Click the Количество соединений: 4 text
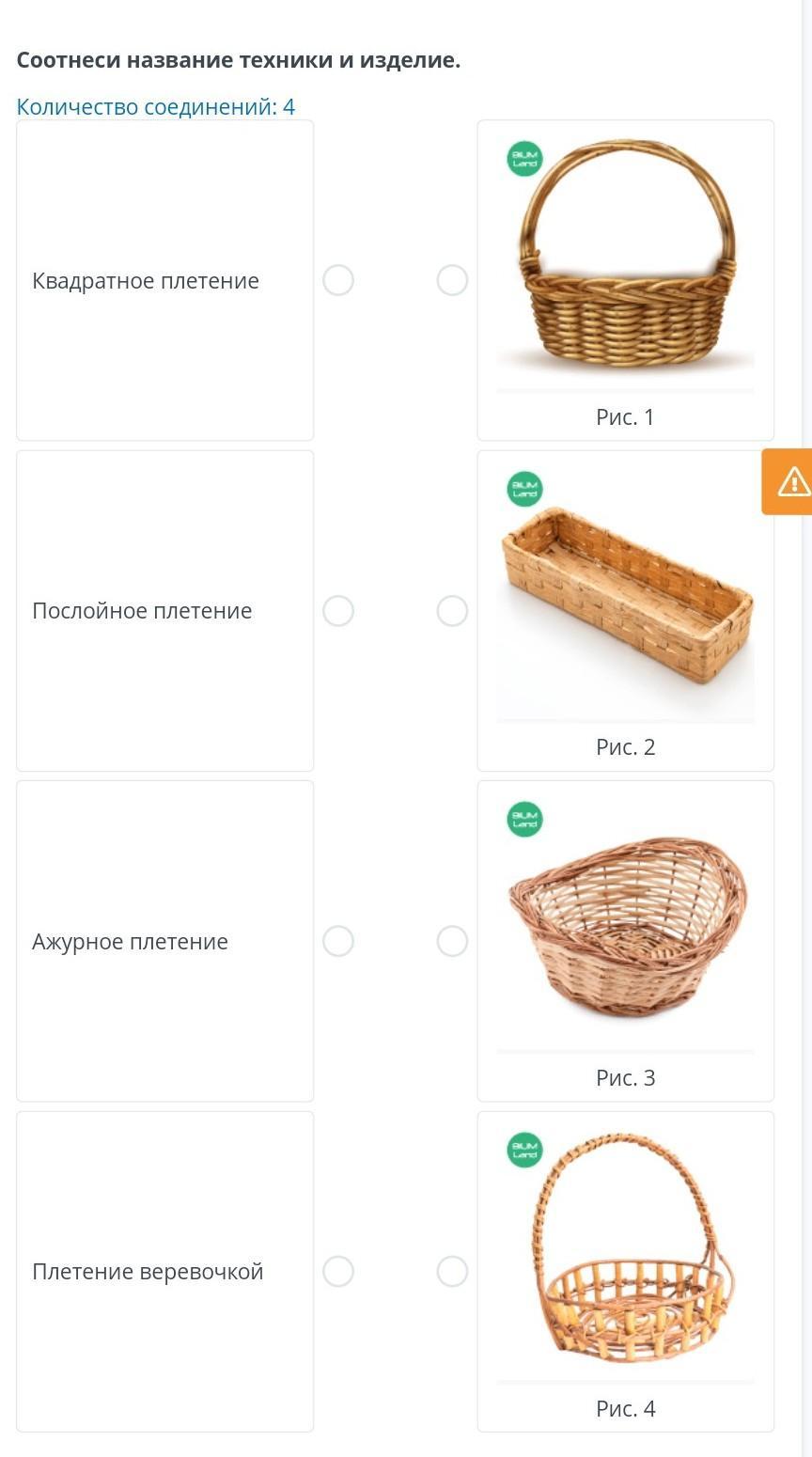The image size is (812, 1457). click(156, 107)
